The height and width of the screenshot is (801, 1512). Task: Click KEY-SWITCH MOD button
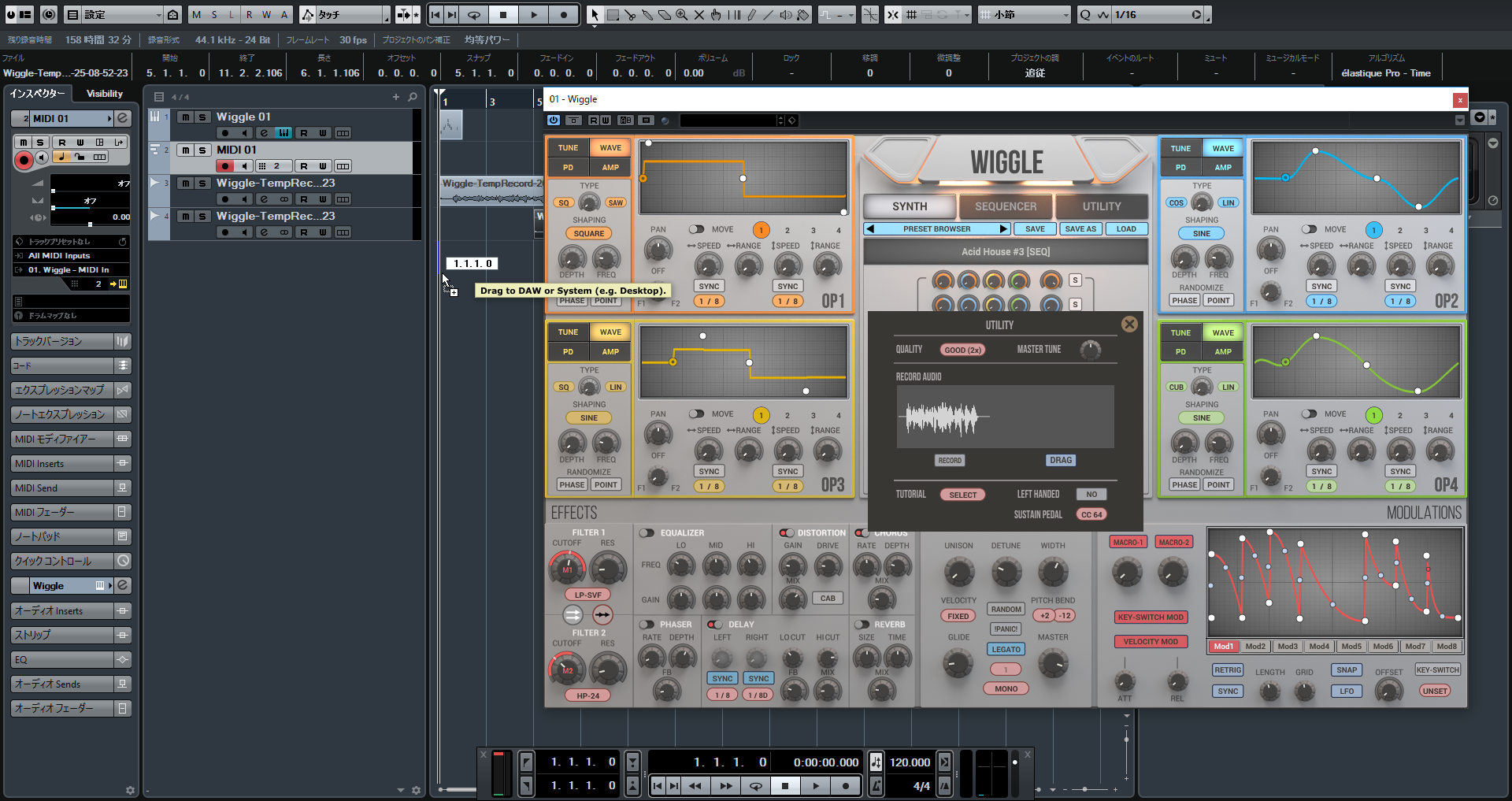click(1151, 617)
